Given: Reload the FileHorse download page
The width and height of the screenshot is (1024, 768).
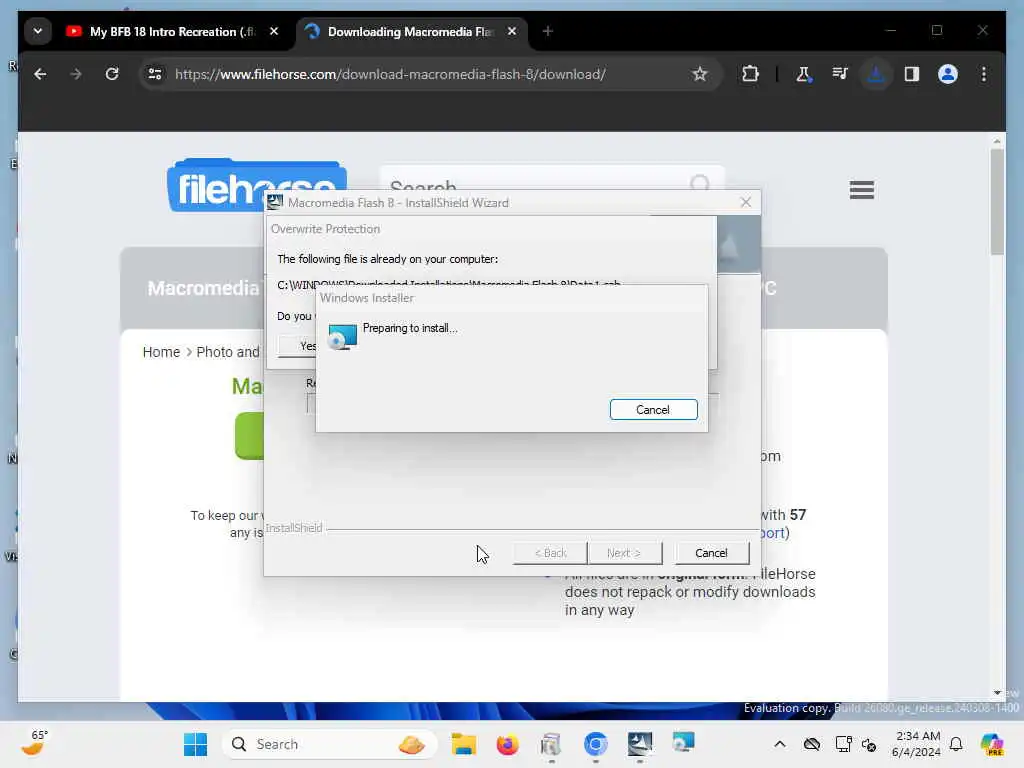Looking at the screenshot, I should (112, 74).
